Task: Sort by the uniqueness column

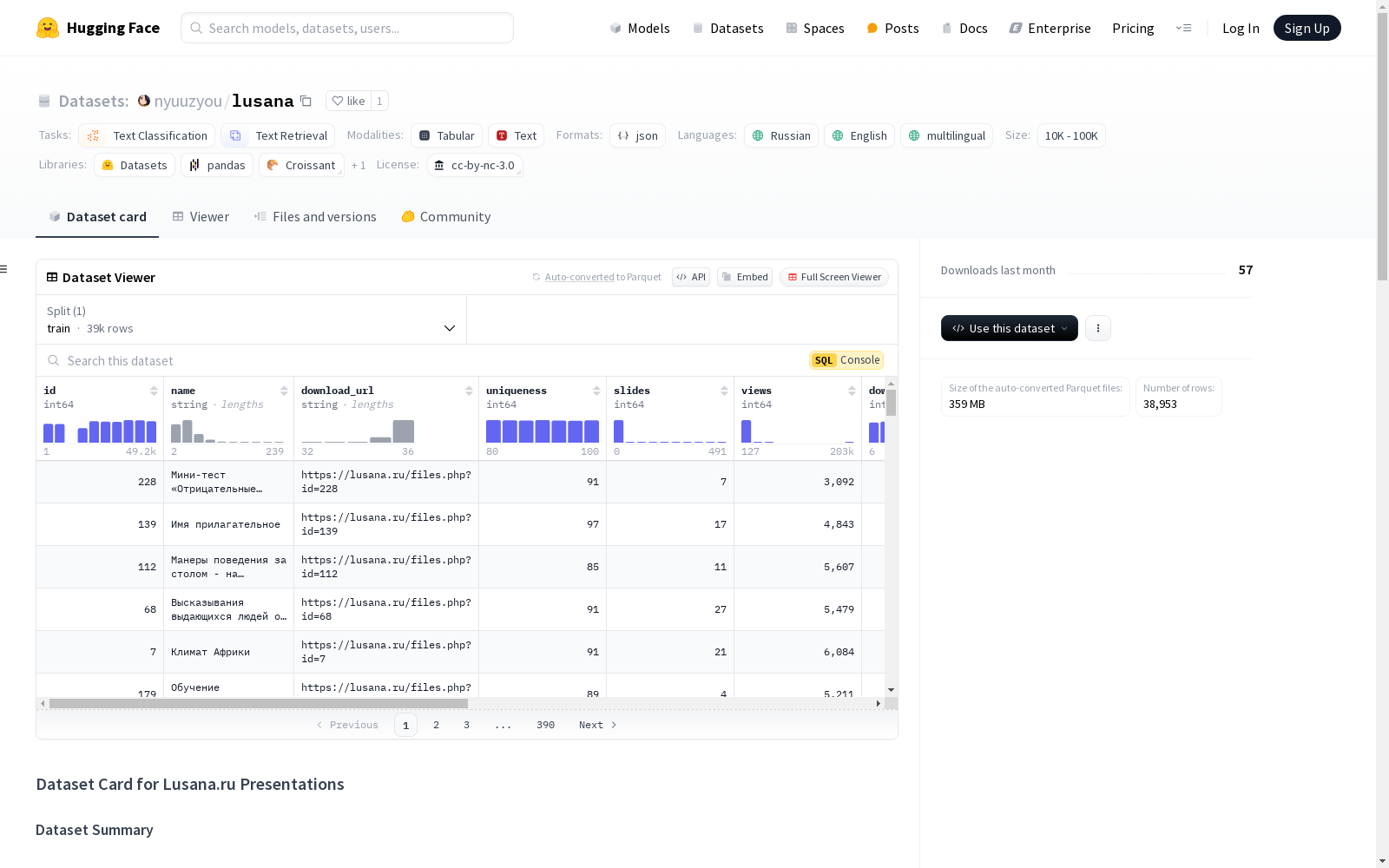Action: pos(596,391)
